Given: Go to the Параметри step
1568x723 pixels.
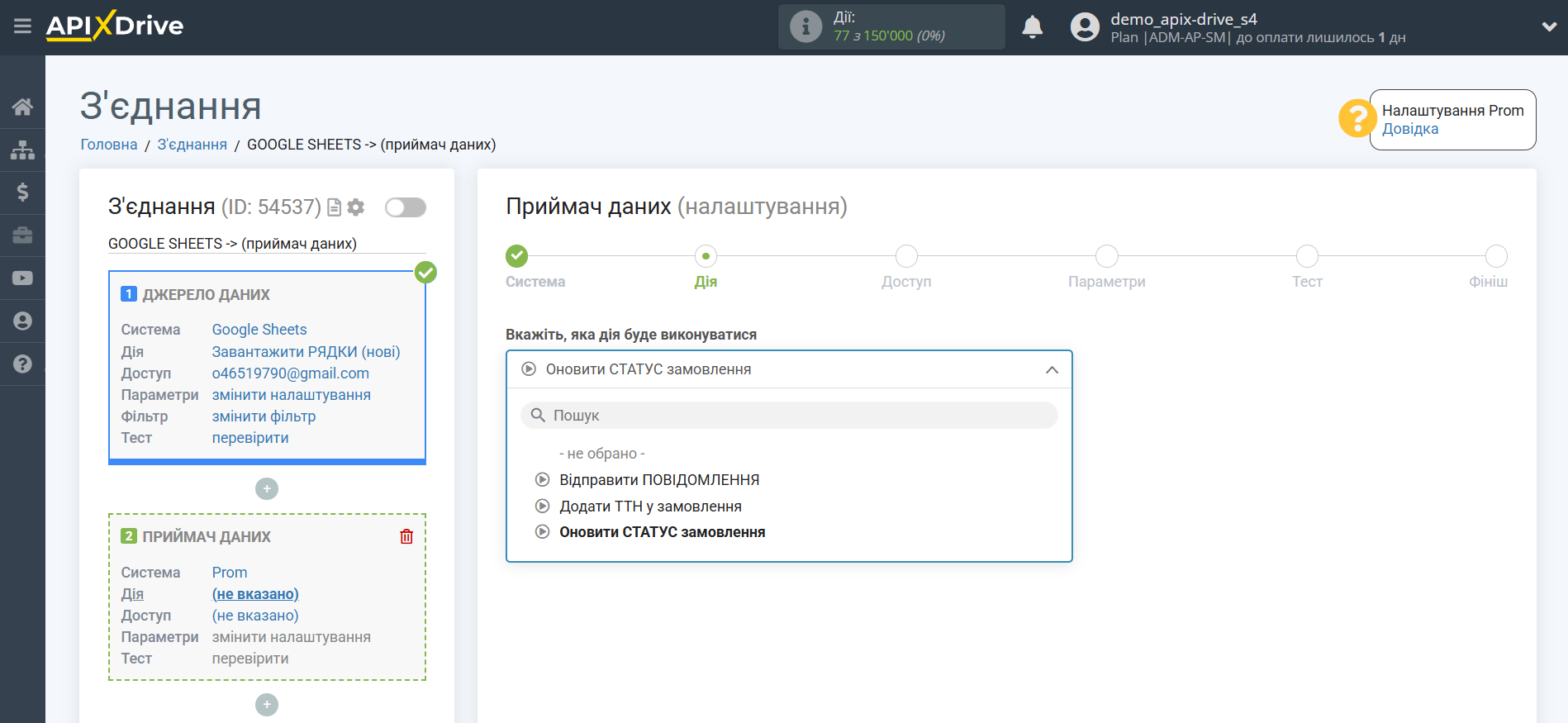Looking at the screenshot, I should click(1107, 256).
